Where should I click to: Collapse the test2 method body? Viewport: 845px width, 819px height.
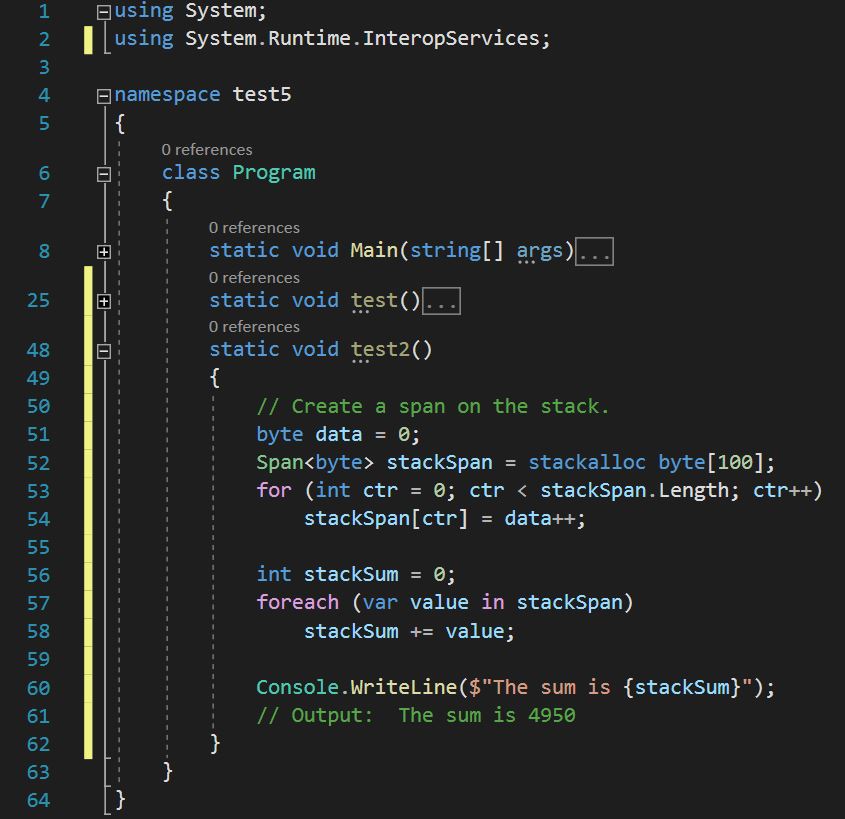[104, 349]
